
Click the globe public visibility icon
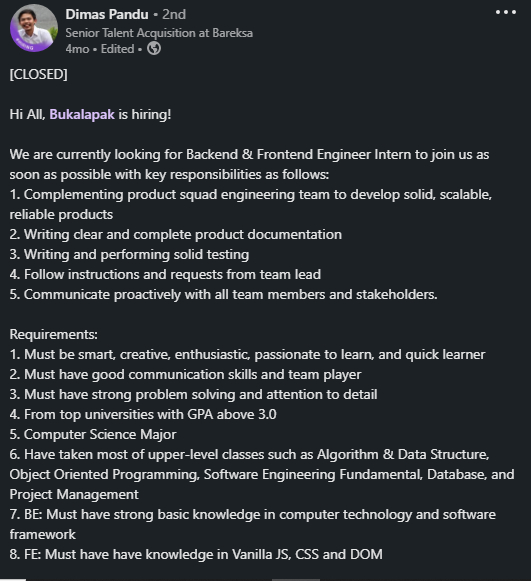click(154, 48)
